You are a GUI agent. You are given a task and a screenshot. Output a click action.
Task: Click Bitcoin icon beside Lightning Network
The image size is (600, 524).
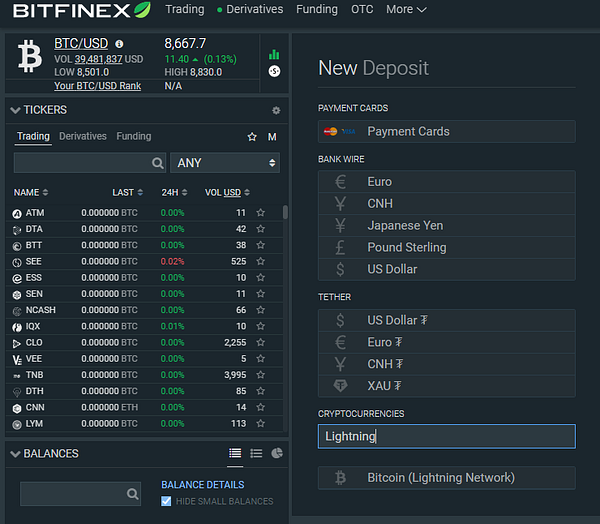coord(340,478)
